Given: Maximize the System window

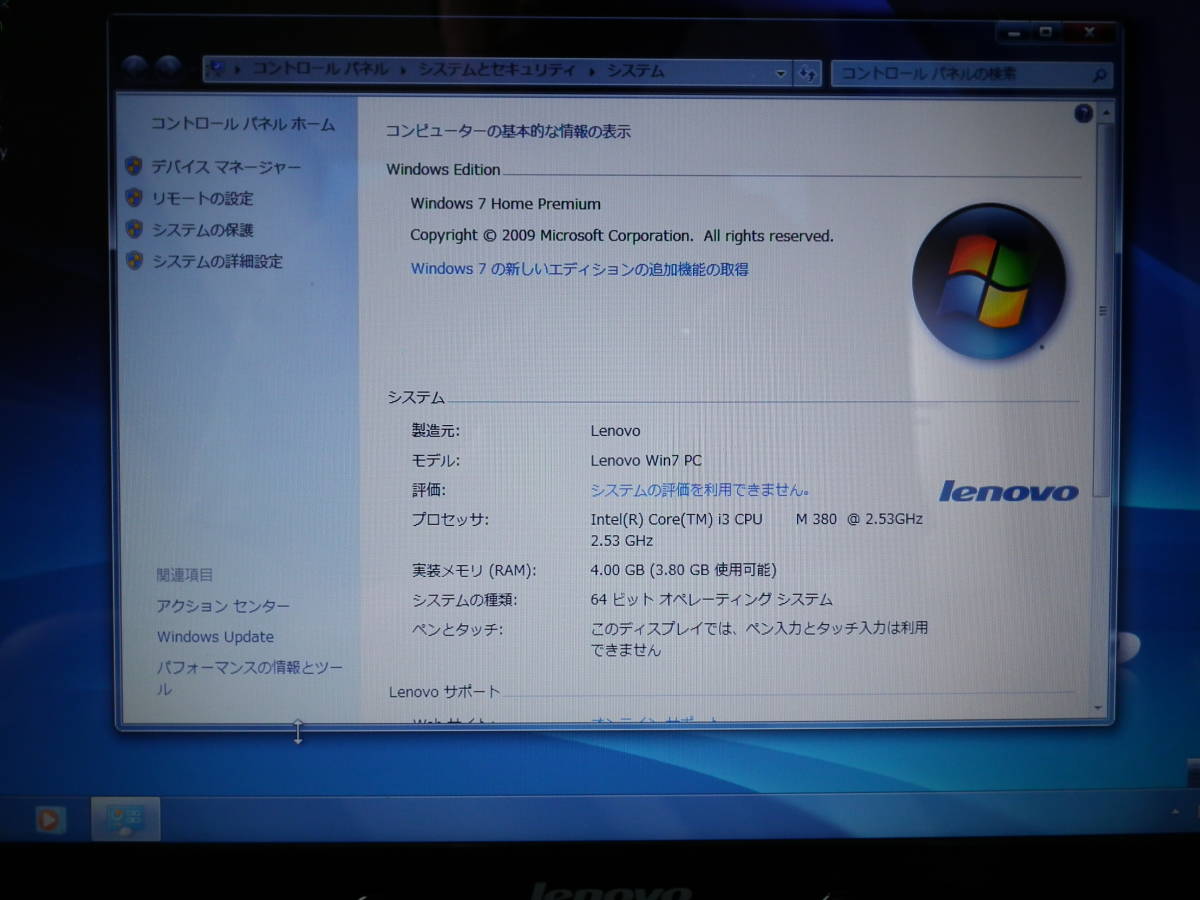Looking at the screenshot, I should tap(1045, 32).
